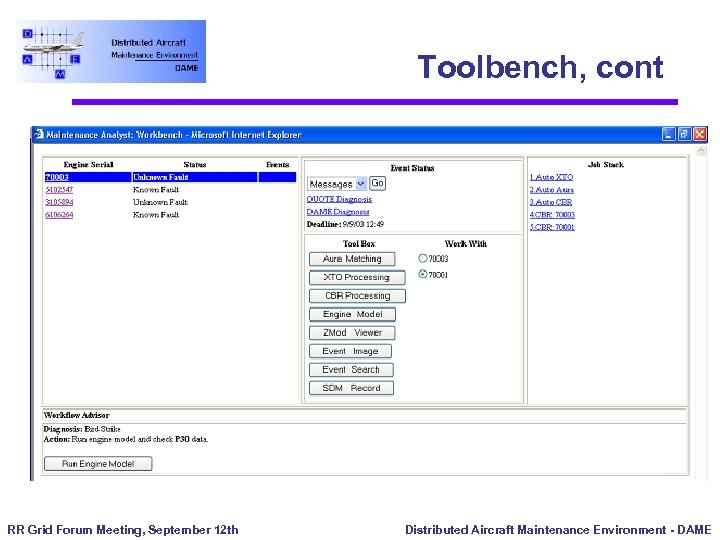Open engine serial 3105394 link
The width and height of the screenshot is (720, 540).
coord(59,202)
